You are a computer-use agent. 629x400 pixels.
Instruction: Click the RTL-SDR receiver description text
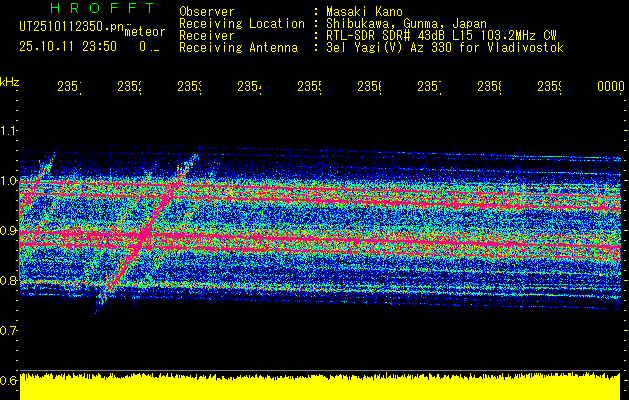[441, 36]
